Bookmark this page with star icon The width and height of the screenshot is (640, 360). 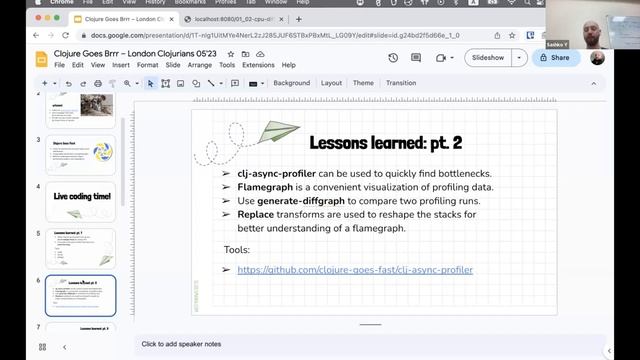tap(512, 36)
